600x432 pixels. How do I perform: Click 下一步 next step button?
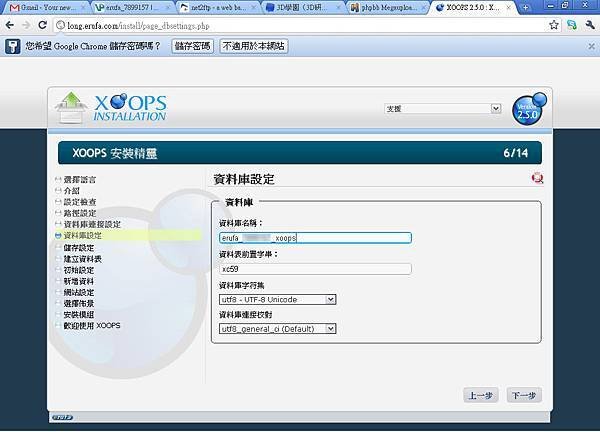click(524, 395)
